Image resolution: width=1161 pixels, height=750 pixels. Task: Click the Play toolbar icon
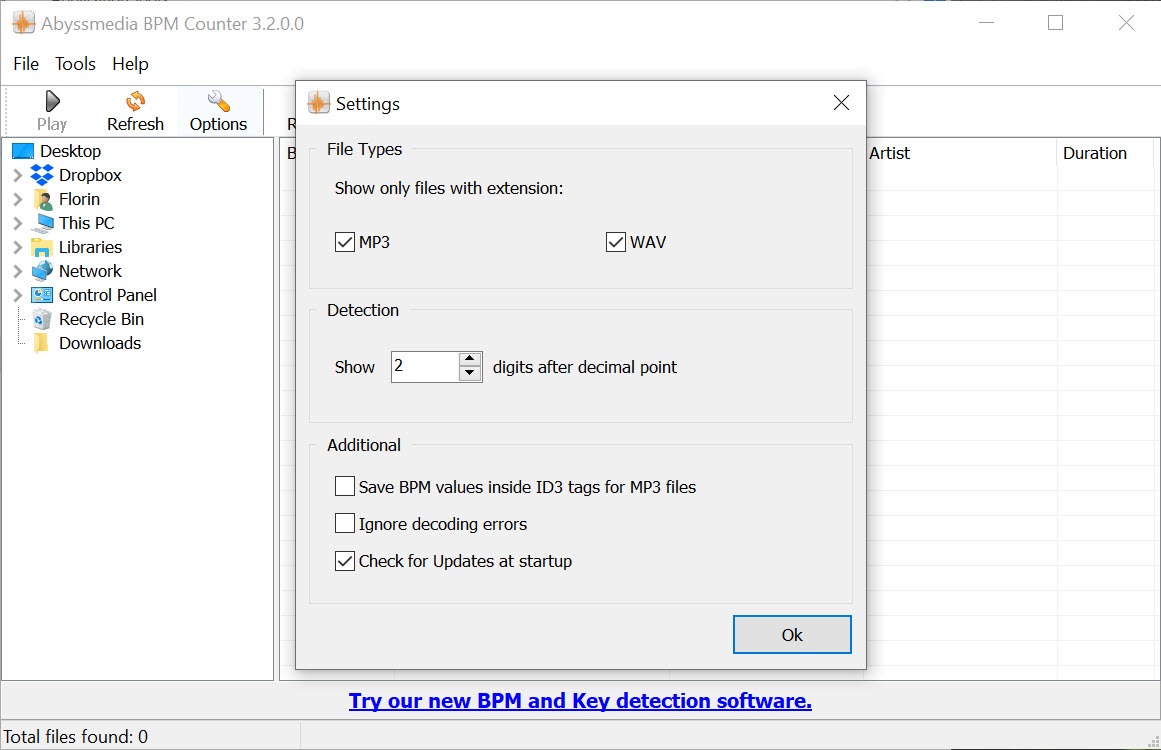pos(52,101)
